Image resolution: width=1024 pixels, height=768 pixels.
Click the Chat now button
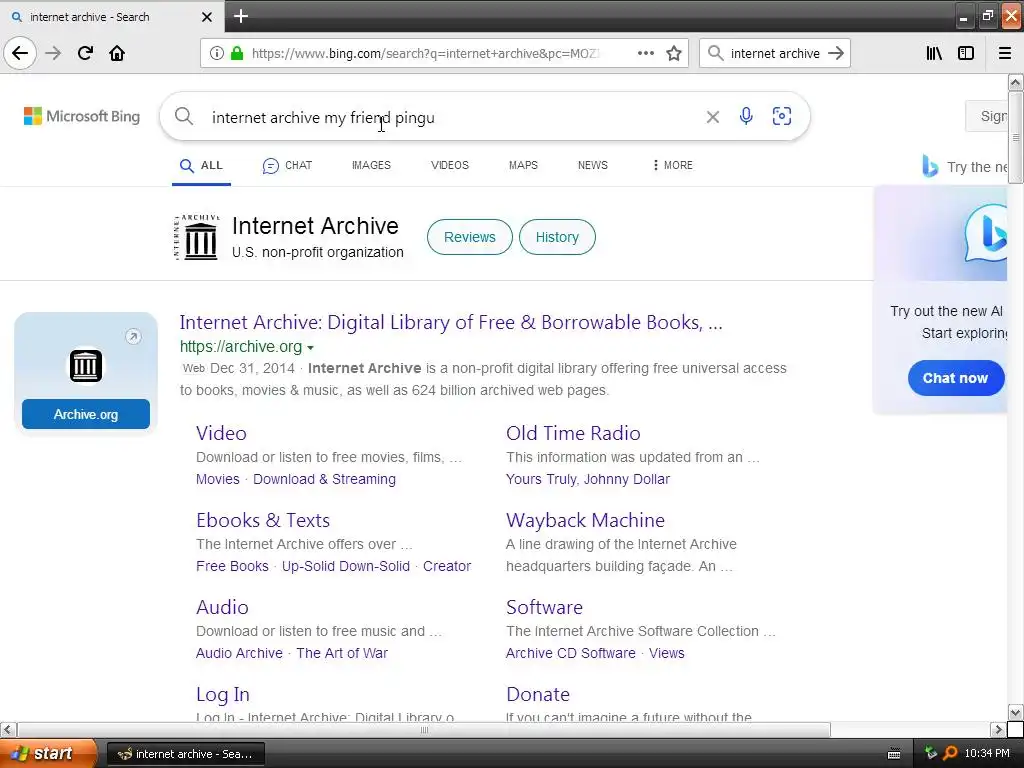955,377
